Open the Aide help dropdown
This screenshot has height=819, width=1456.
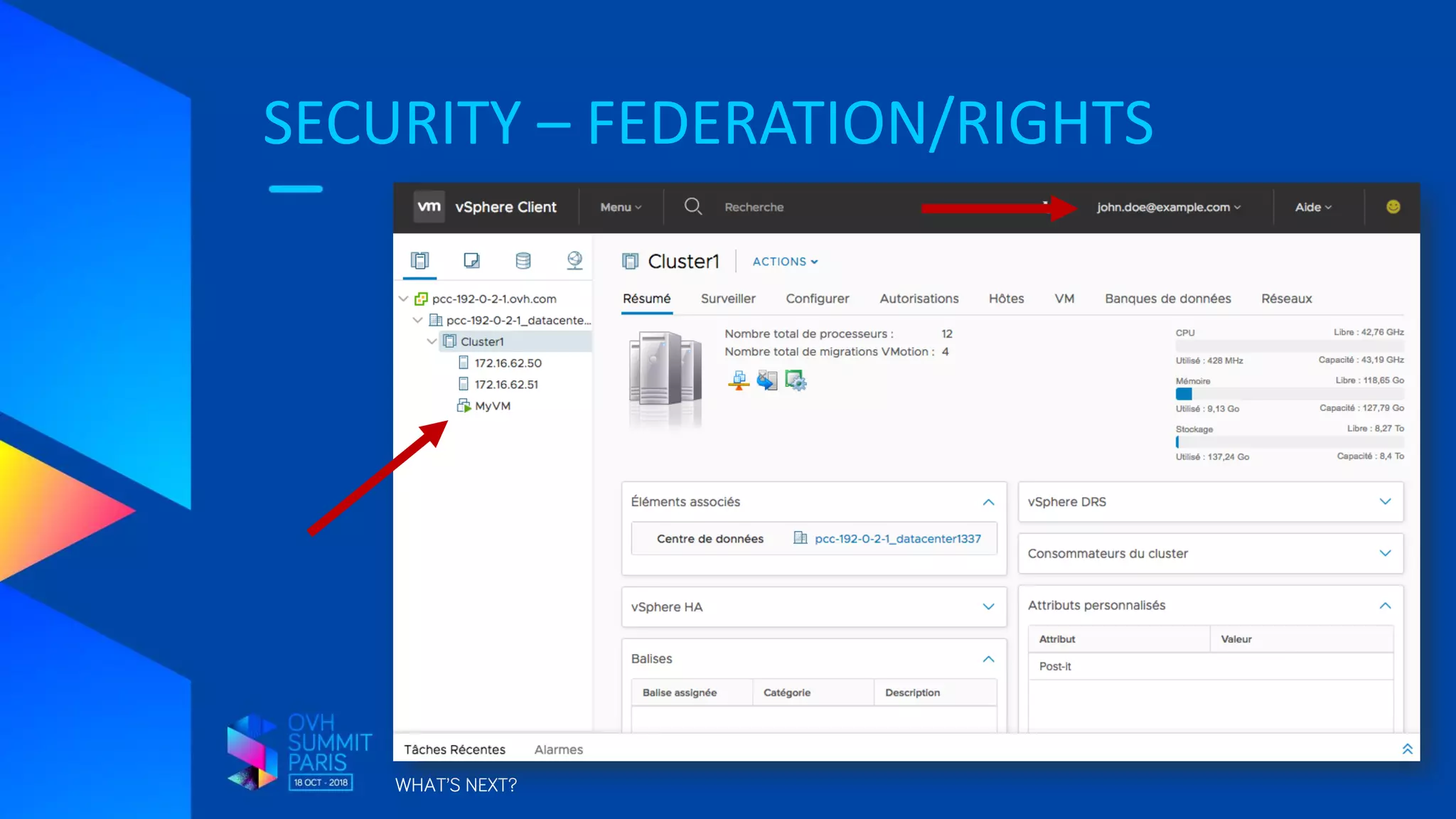point(1313,207)
